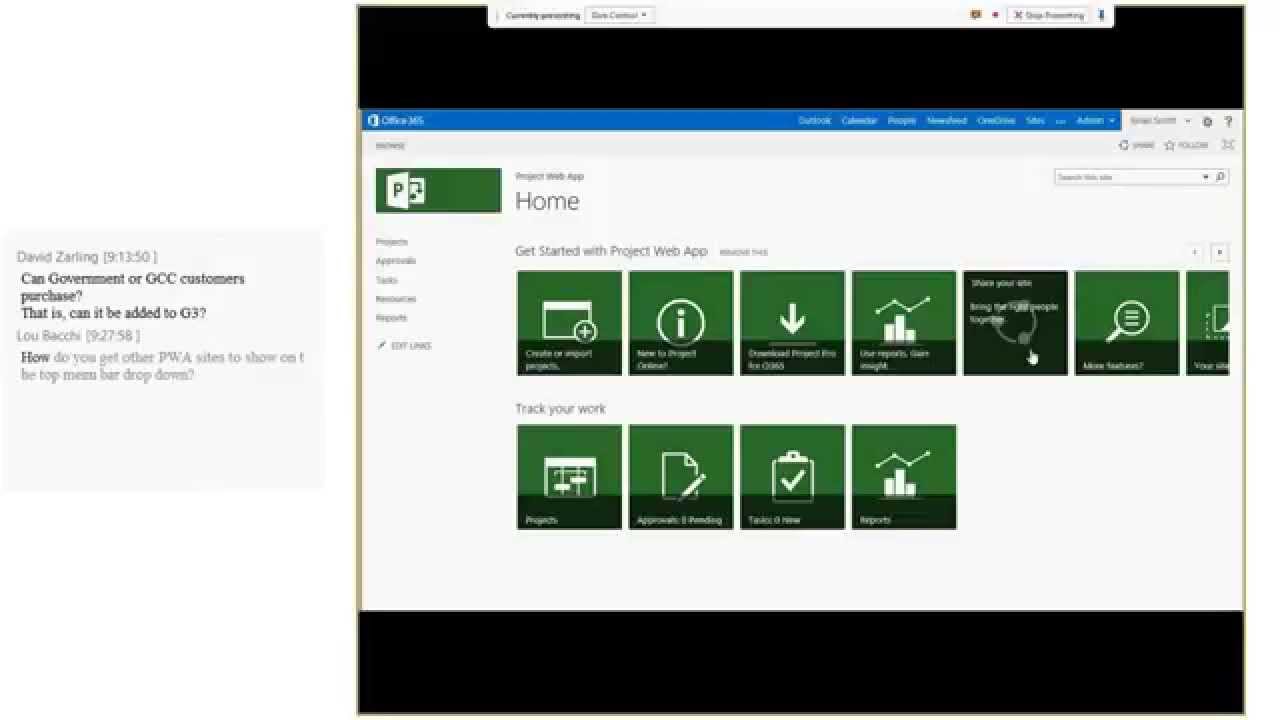Click the pin icon on presenting bar
This screenshot has width=1280, height=720.
pyautogui.click(x=1101, y=15)
